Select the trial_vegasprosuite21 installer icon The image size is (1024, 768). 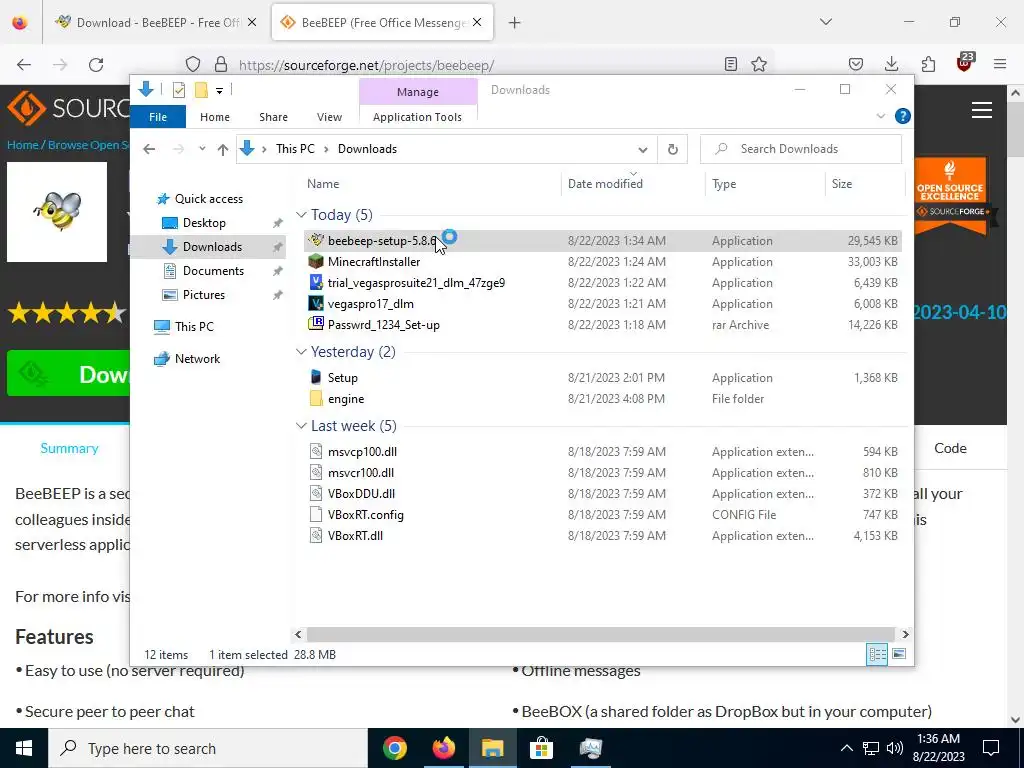316,283
